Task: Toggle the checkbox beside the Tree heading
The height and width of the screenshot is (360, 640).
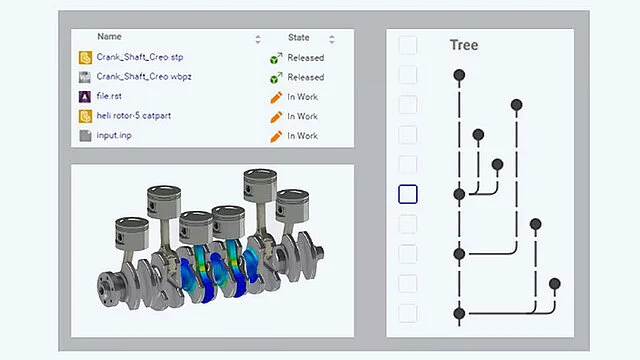Action: point(408,45)
